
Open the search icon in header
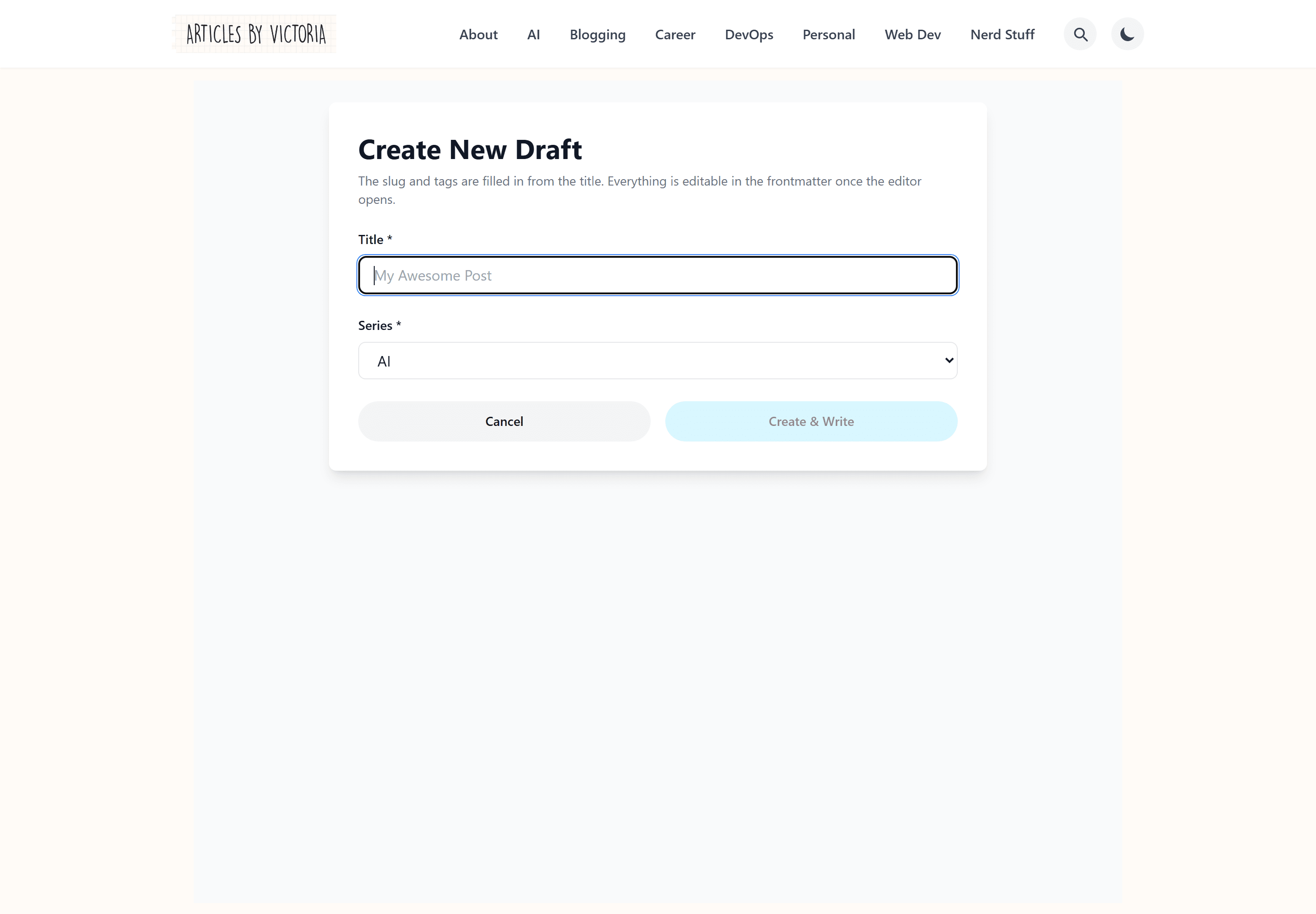[x=1080, y=34]
